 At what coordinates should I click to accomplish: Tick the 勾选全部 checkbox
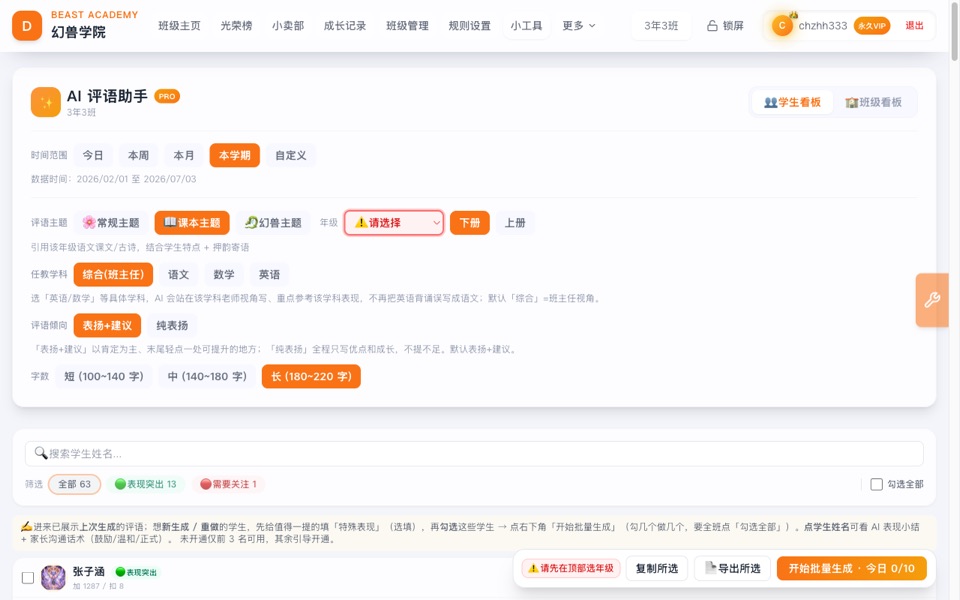pos(877,484)
